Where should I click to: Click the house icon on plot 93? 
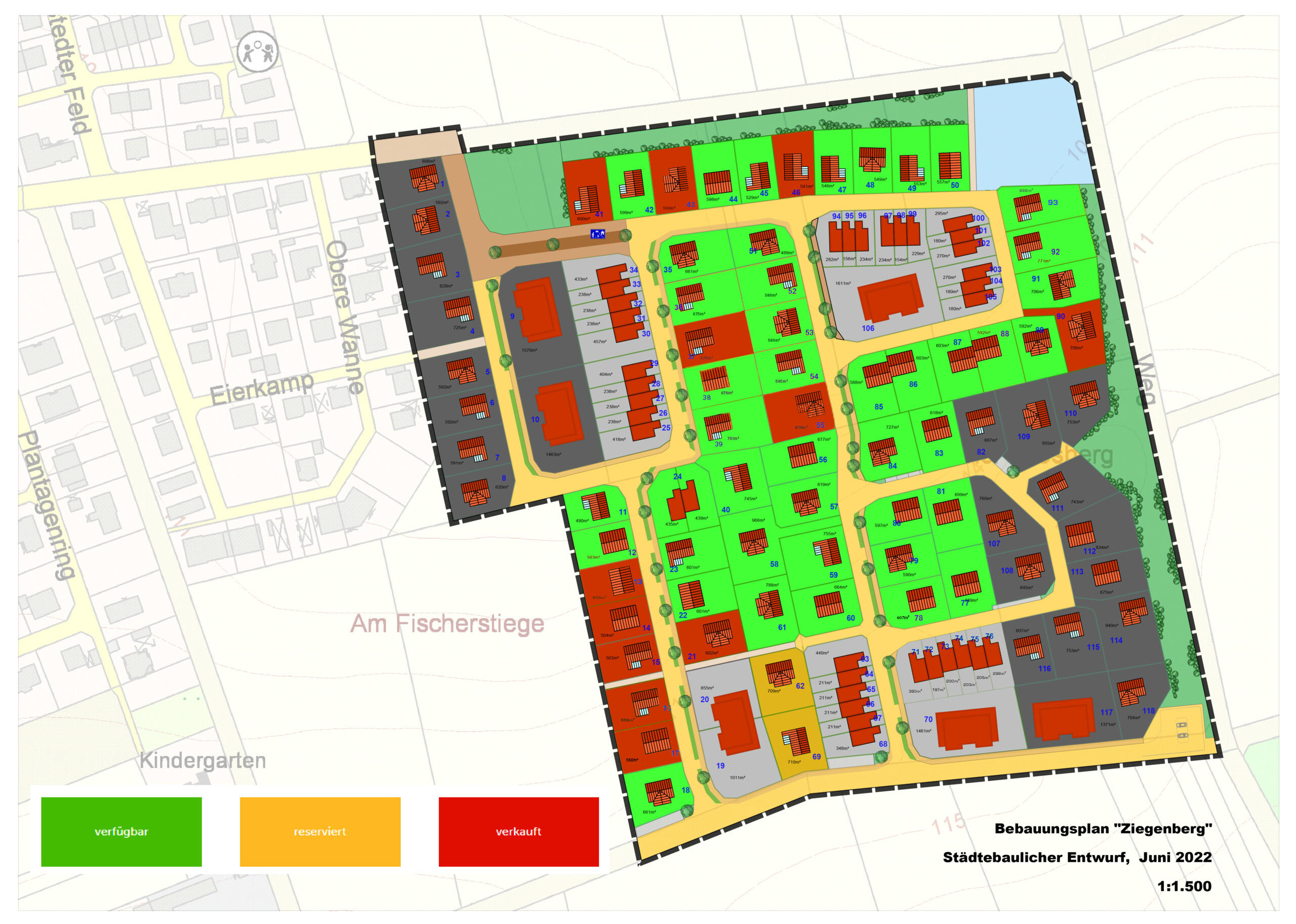pyautogui.click(x=1028, y=207)
